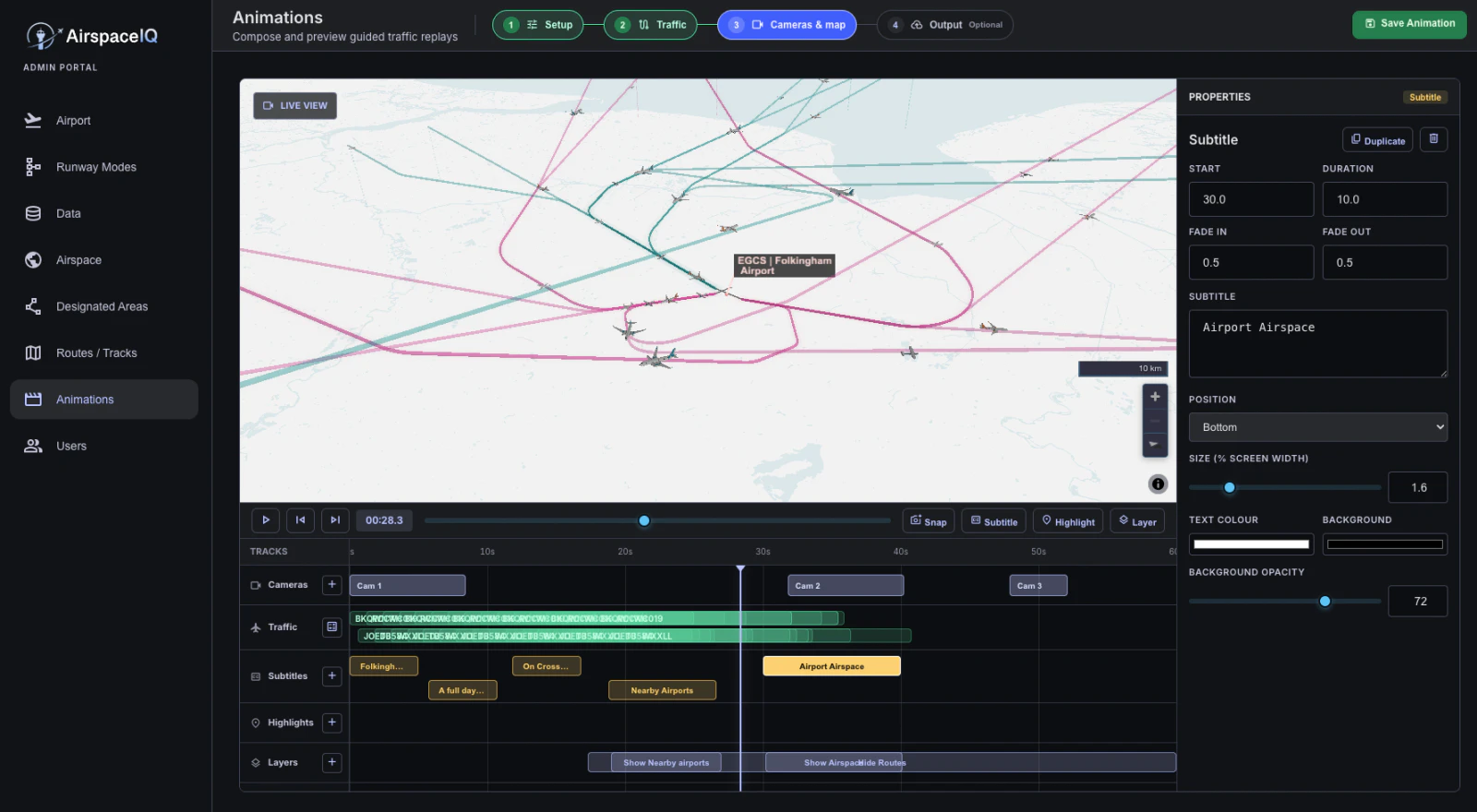Screen dimensions: 1477x812
Task: Add a new item on Highlights track
Action: click(x=332, y=722)
